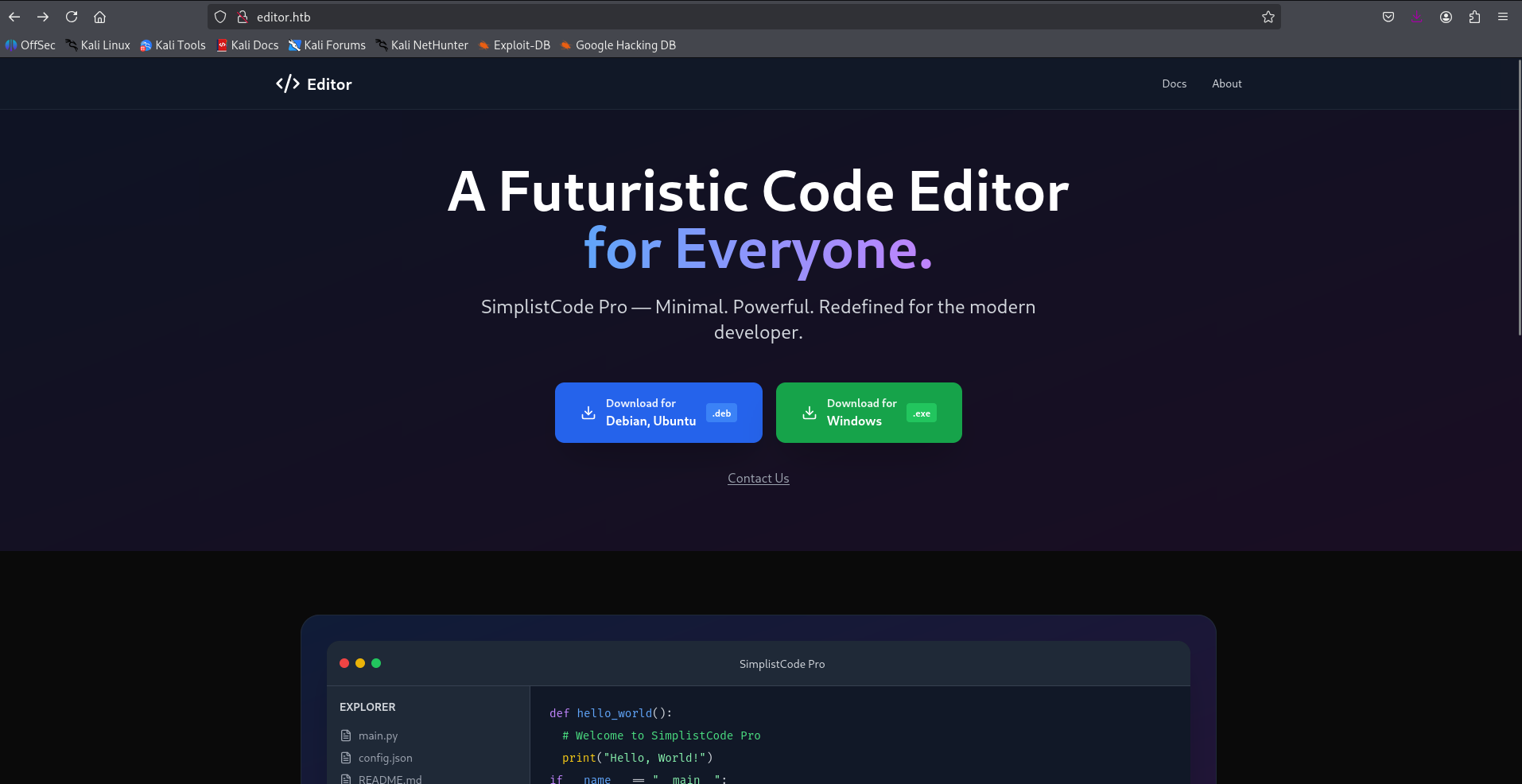Click the 'for Everyone.' gradient text
Screen dimensions: 1522x784
(759, 250)
